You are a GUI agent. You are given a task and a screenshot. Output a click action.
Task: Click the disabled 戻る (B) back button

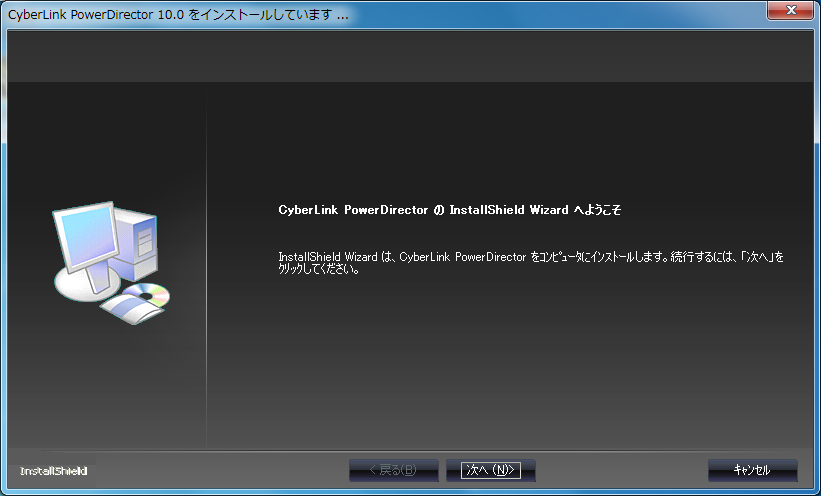coord(394,470)
